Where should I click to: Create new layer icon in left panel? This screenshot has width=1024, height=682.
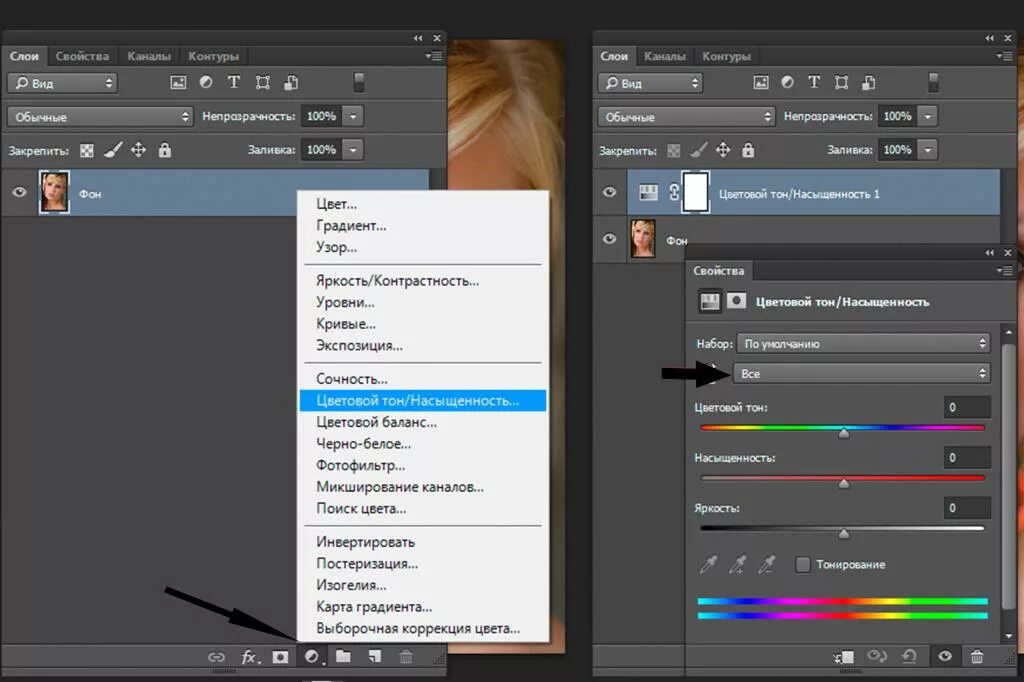(x=374, y=657)
